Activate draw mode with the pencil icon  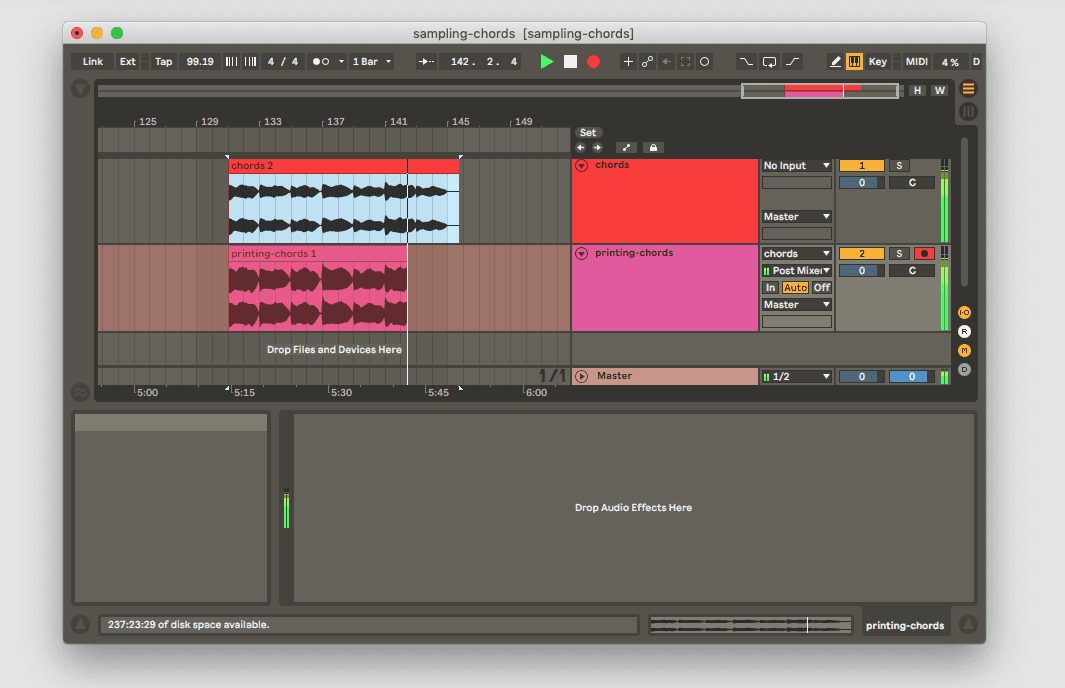click(x=836, y=61)
